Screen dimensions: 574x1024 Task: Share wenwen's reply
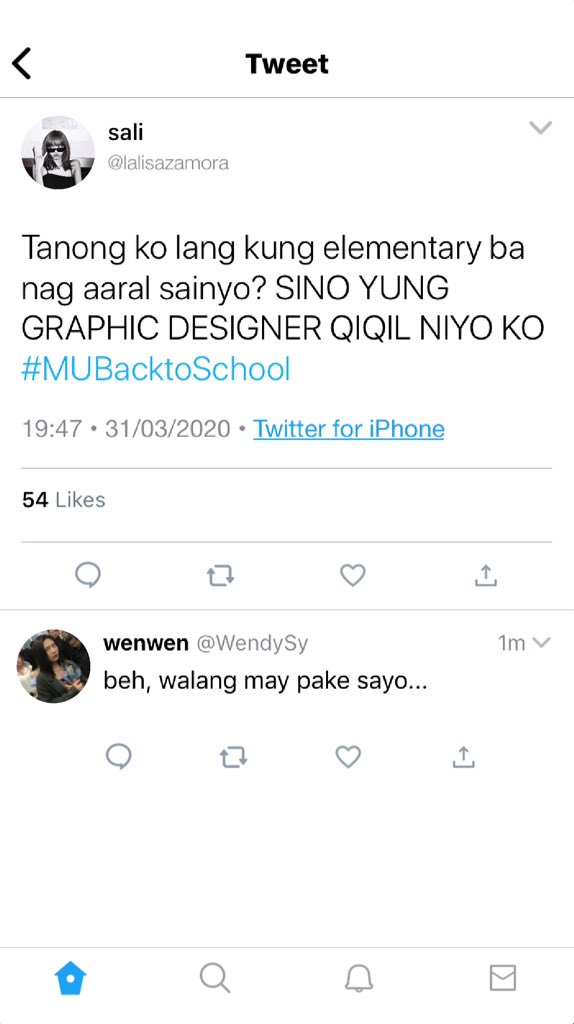(463, 757)
